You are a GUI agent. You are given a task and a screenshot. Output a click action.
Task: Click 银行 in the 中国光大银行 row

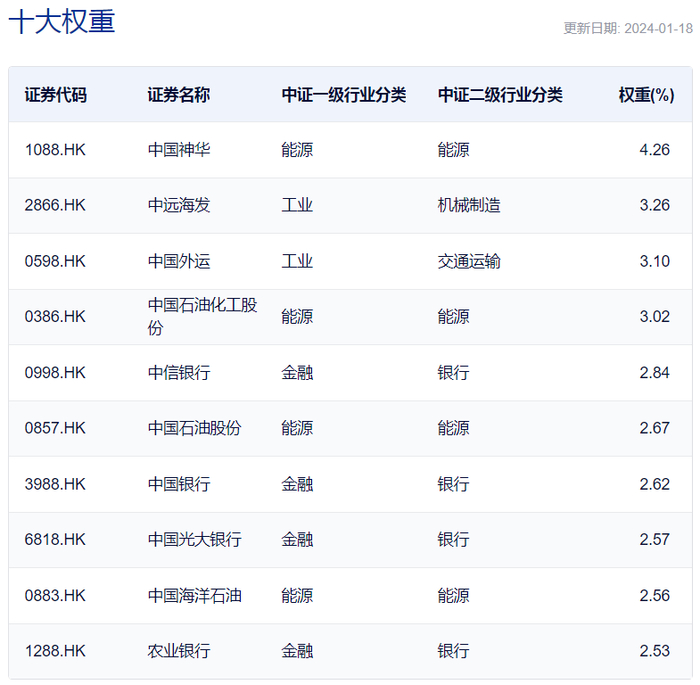click(453, 540)
